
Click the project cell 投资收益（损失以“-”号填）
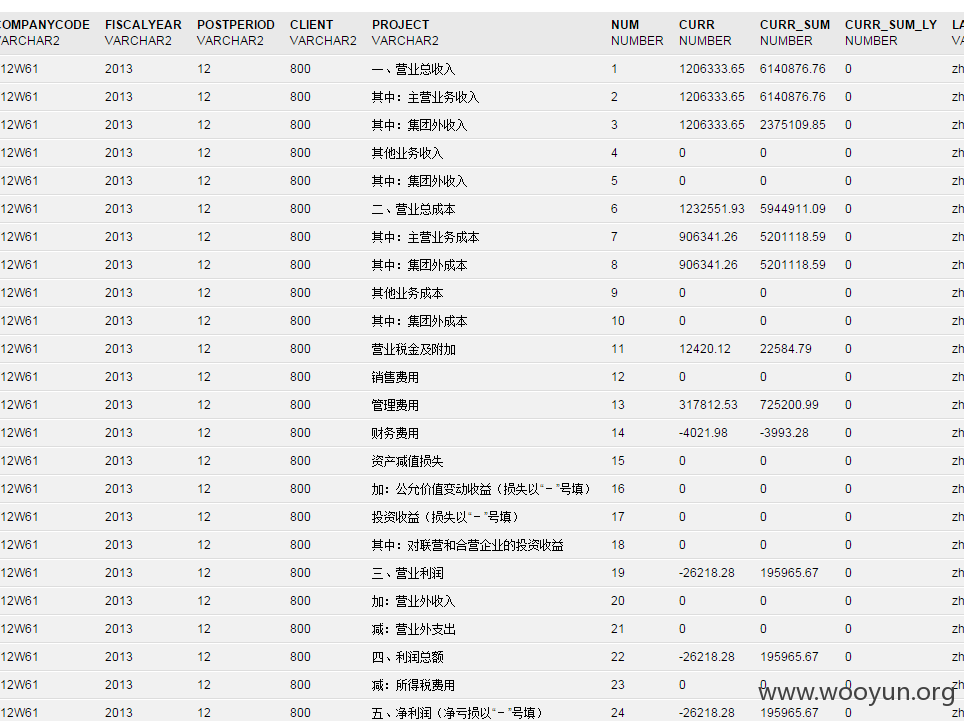pyautogui.click(x=446, y=517)
